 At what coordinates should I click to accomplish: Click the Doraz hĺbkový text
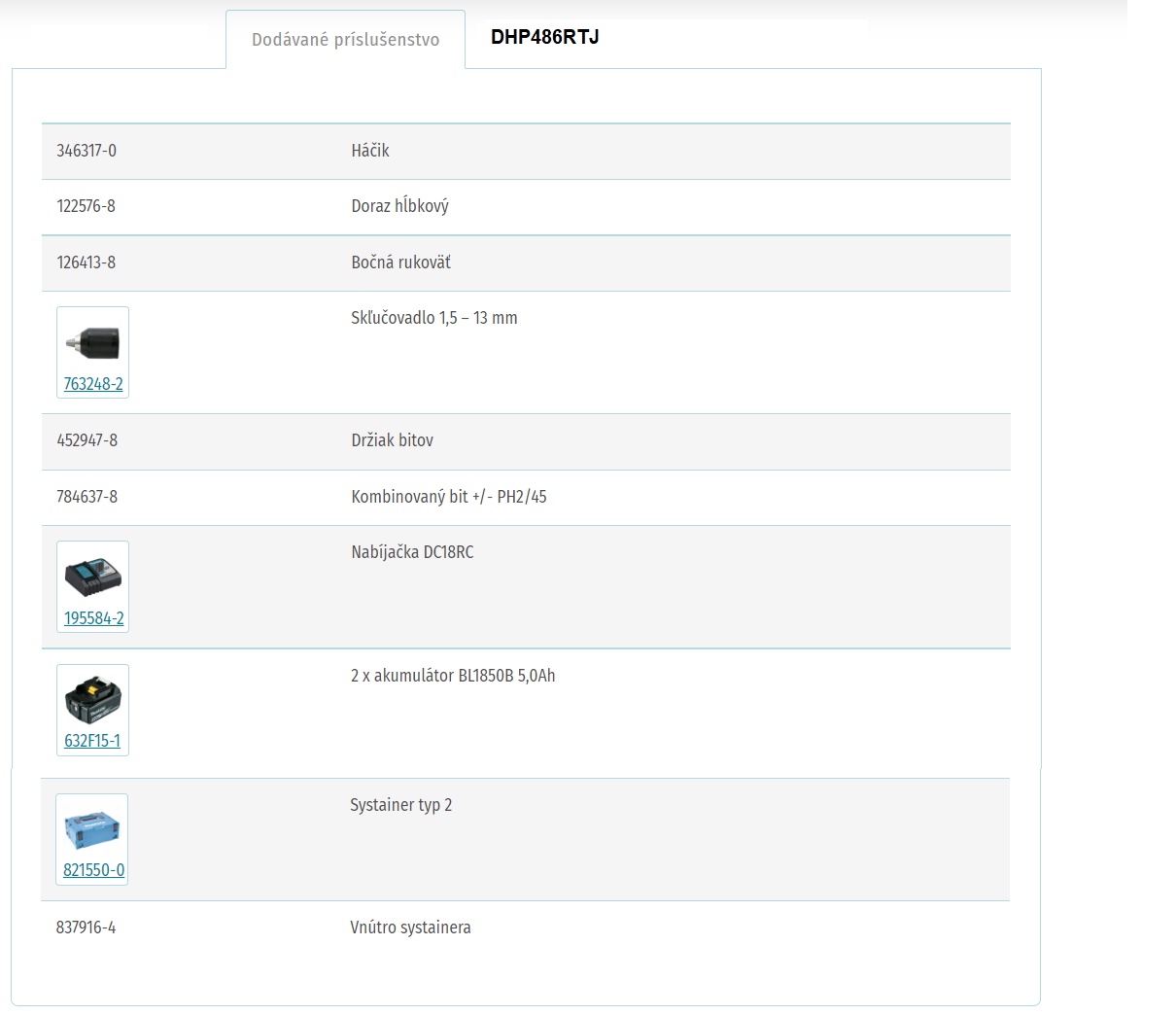click(399, 206)
